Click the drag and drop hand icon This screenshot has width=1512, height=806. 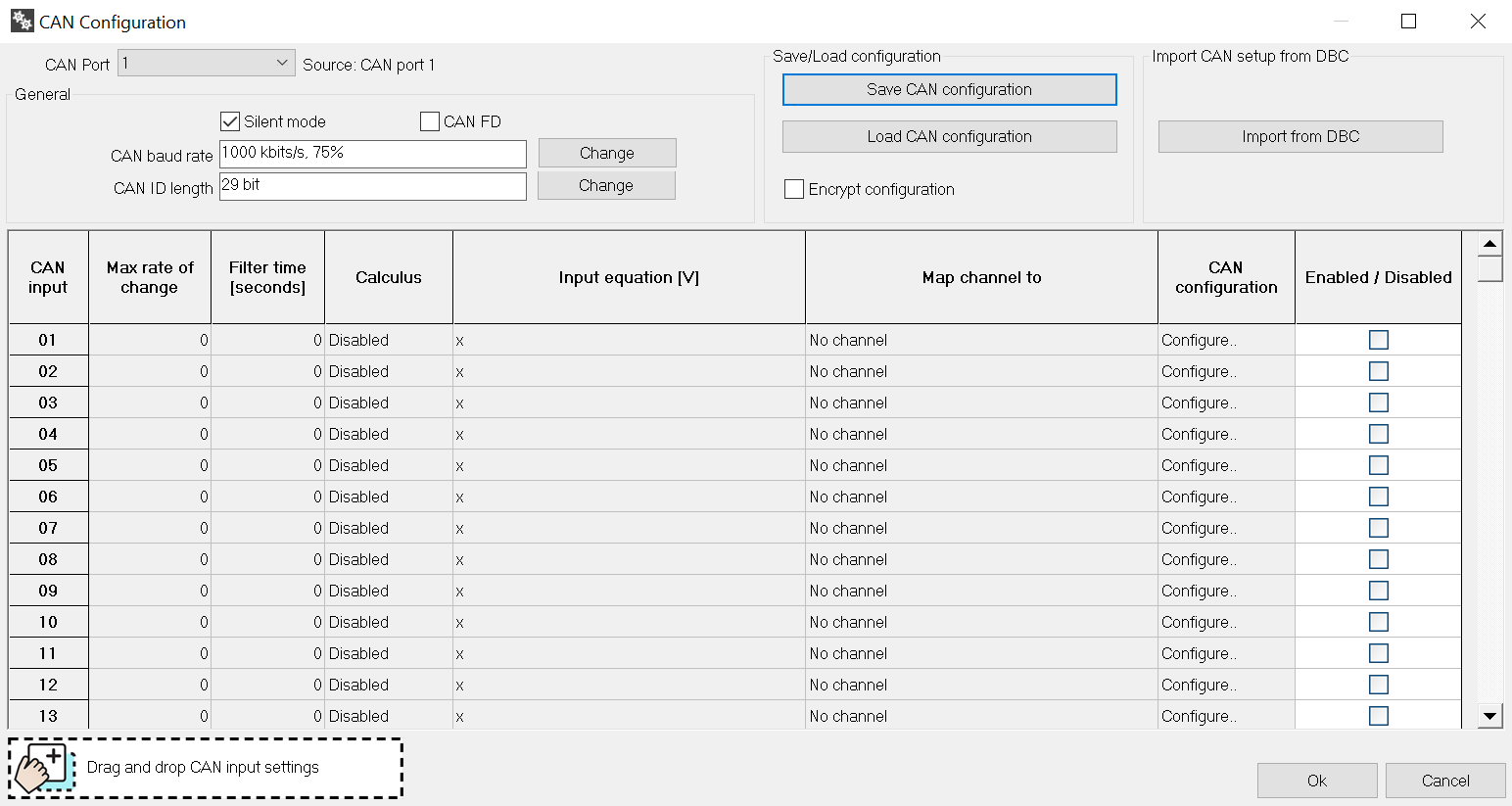click(x=41, y=768)
